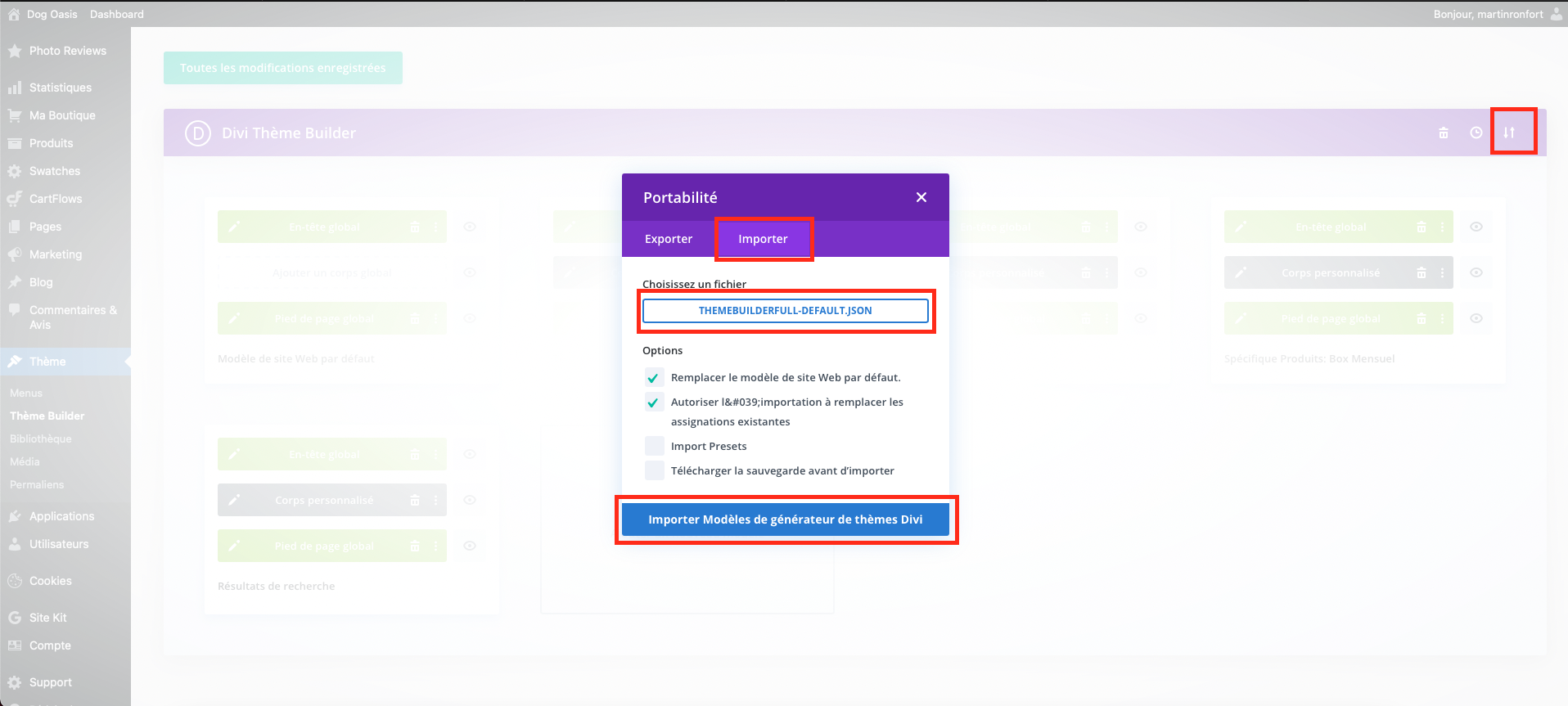1568x706 pixels.
Task: Toggle Remplacer le modèle de site Web par défaut
Action: (653, 378)
